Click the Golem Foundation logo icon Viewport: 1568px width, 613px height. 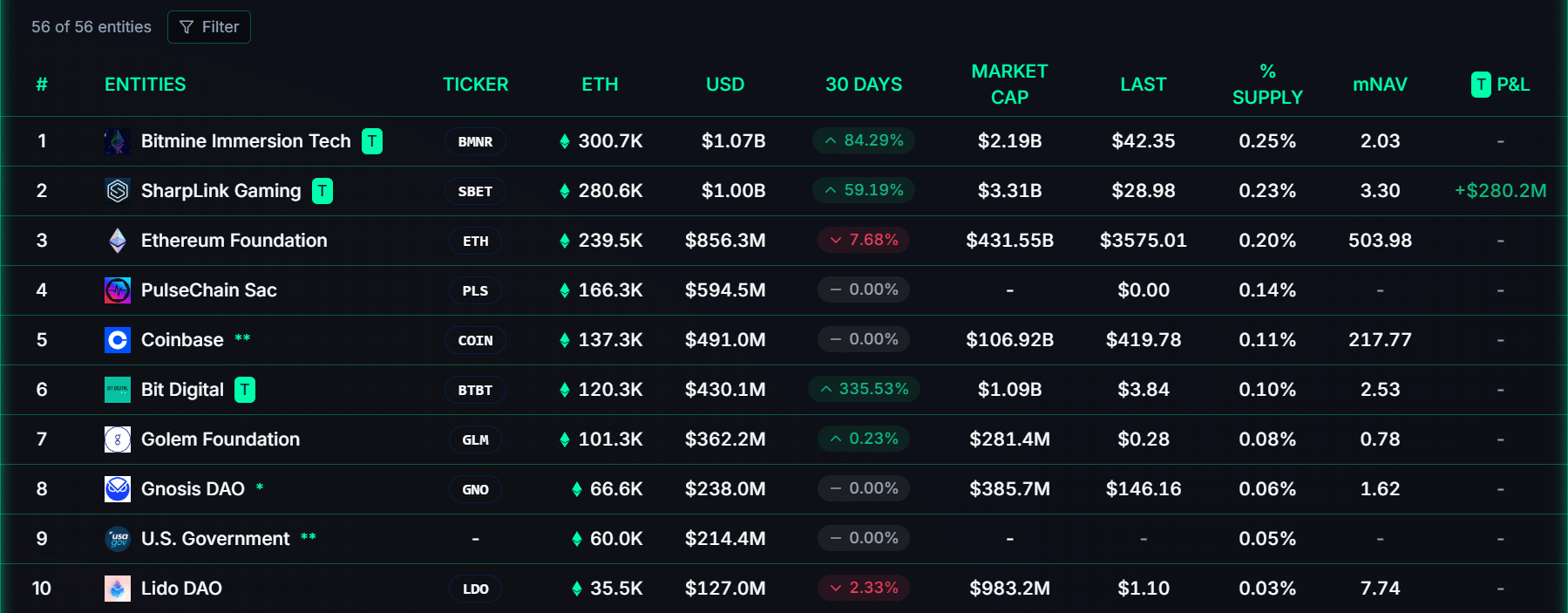click(x=117, y=439)
